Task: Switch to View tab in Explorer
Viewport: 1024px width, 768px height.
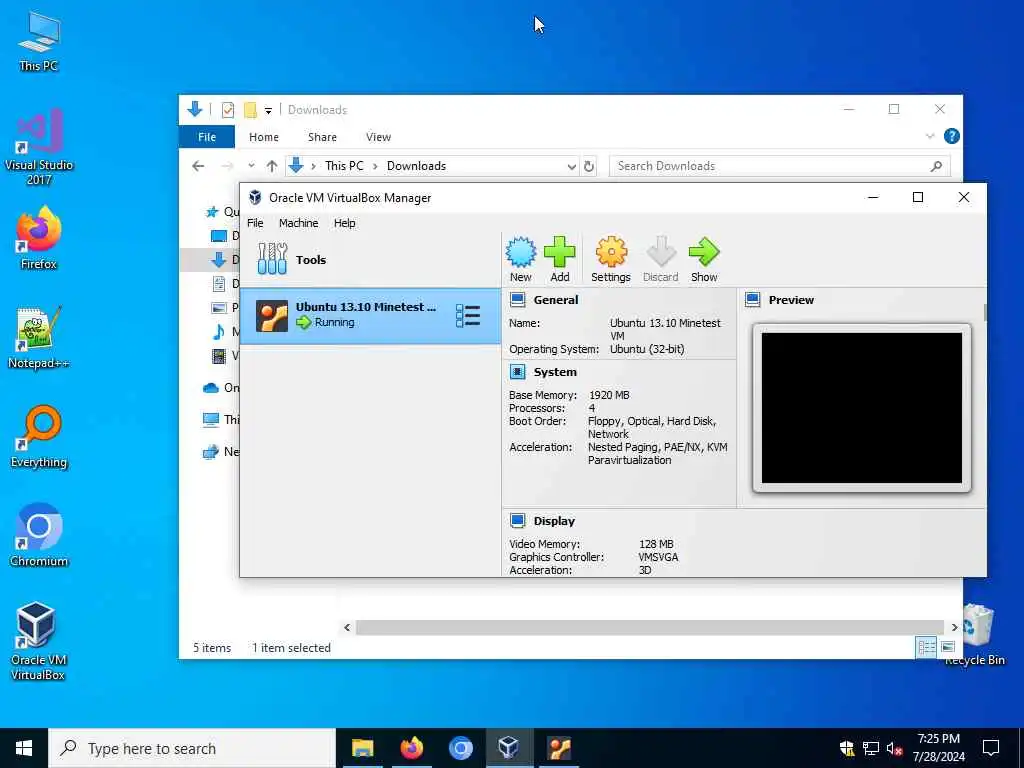Action: tap(378, 136)
